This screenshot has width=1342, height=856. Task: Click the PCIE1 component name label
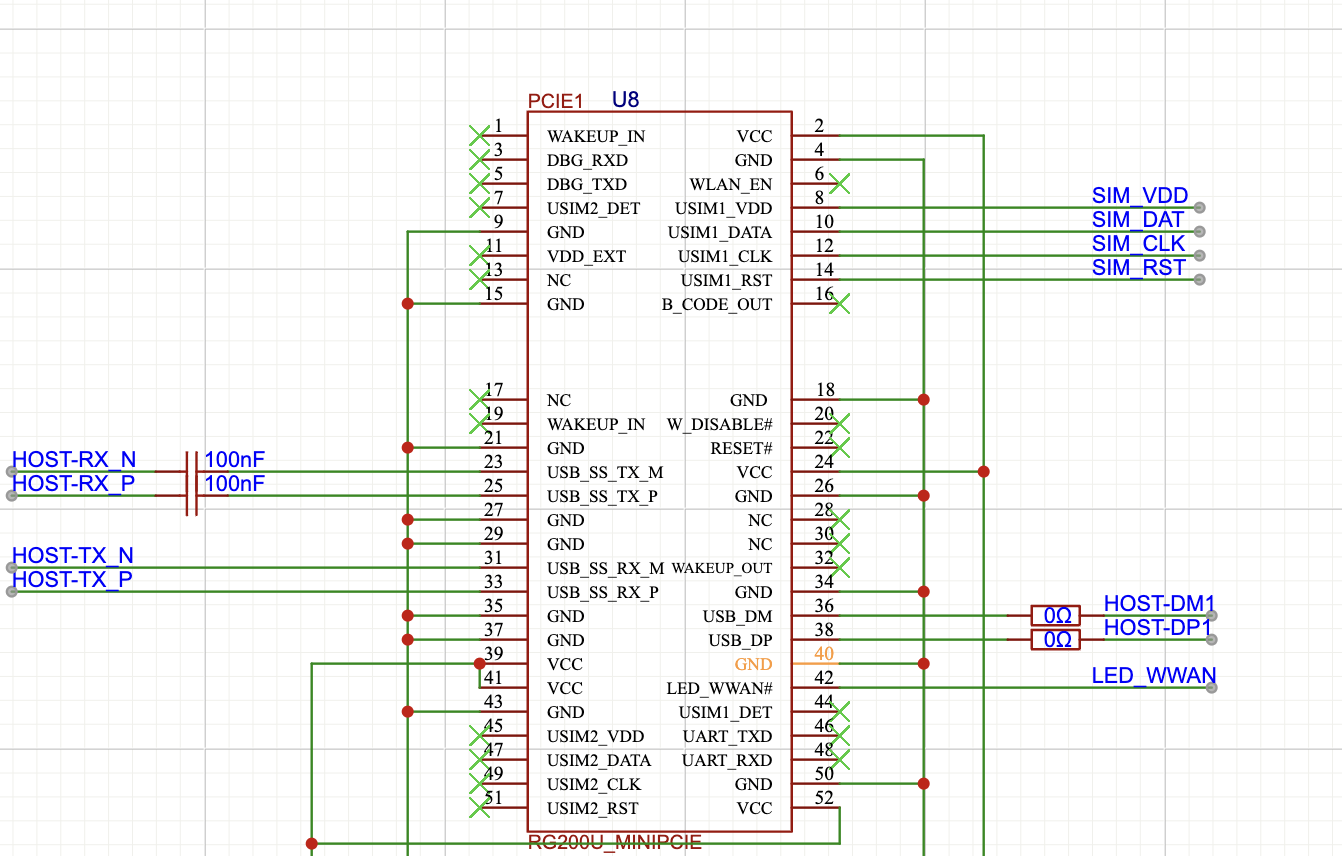tap(555, 101)
